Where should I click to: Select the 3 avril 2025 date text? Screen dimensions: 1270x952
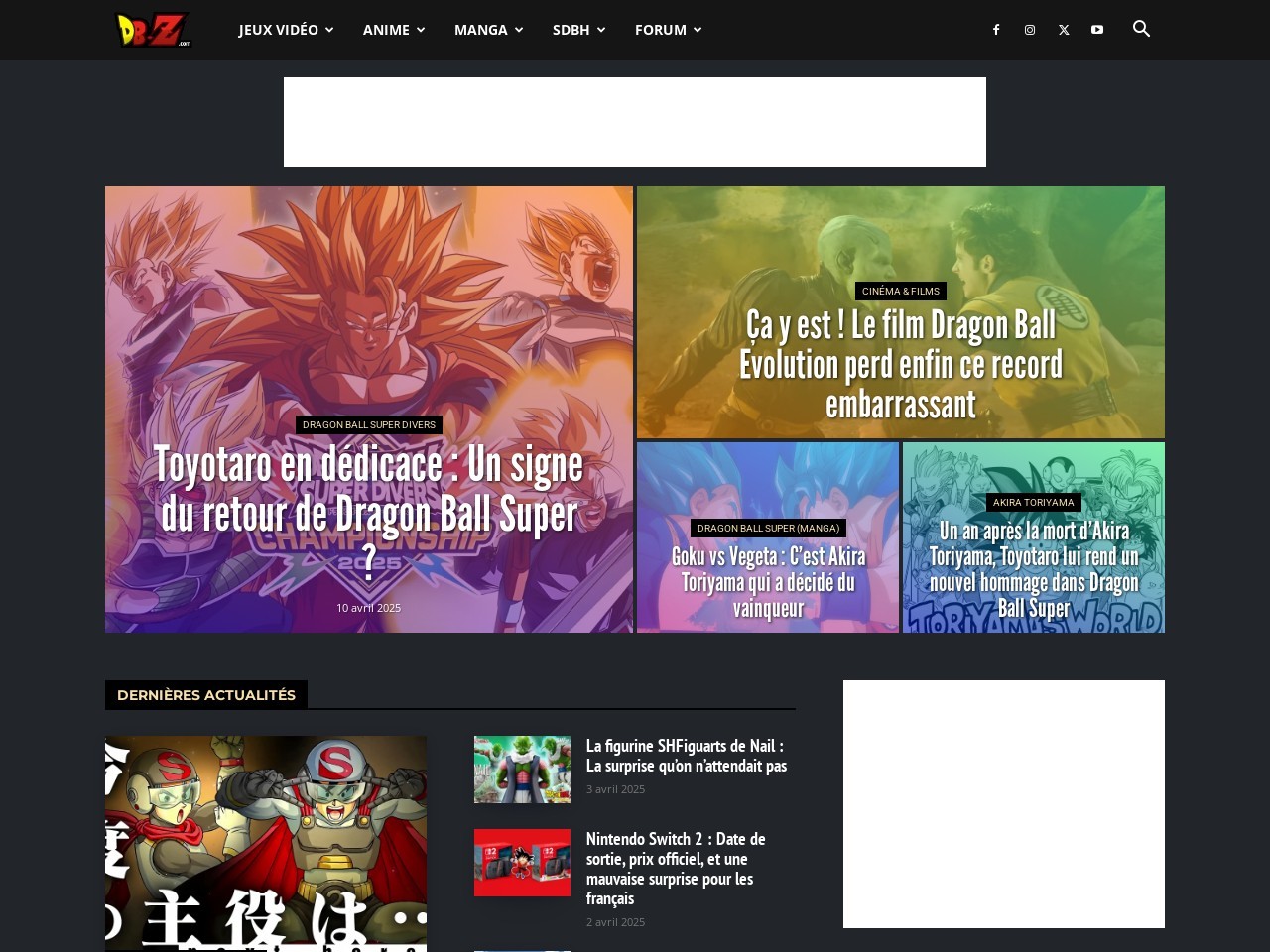click(x=615, y=789)
